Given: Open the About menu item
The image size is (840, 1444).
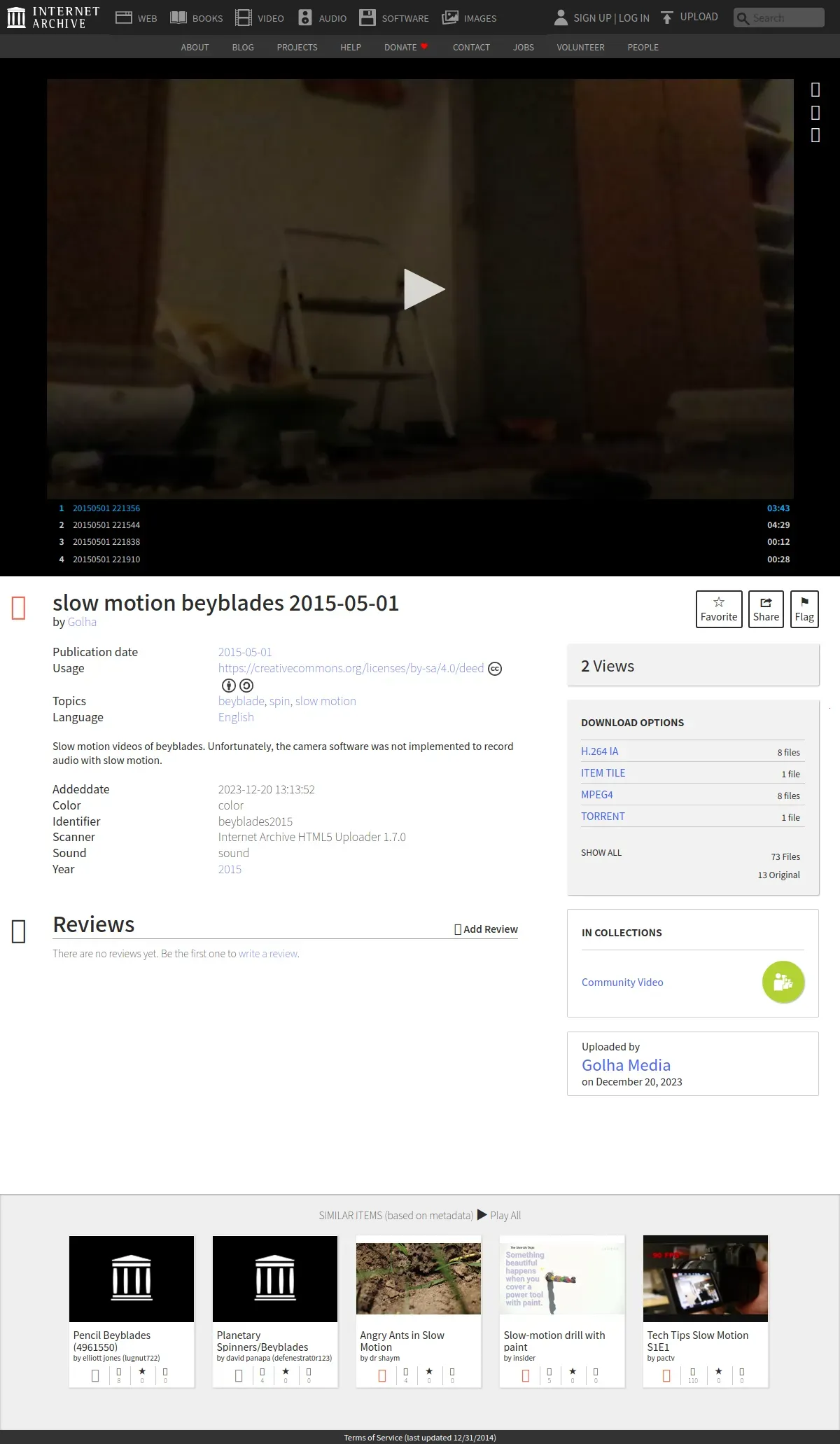Looking at the screenshot, I should (195, 48).
